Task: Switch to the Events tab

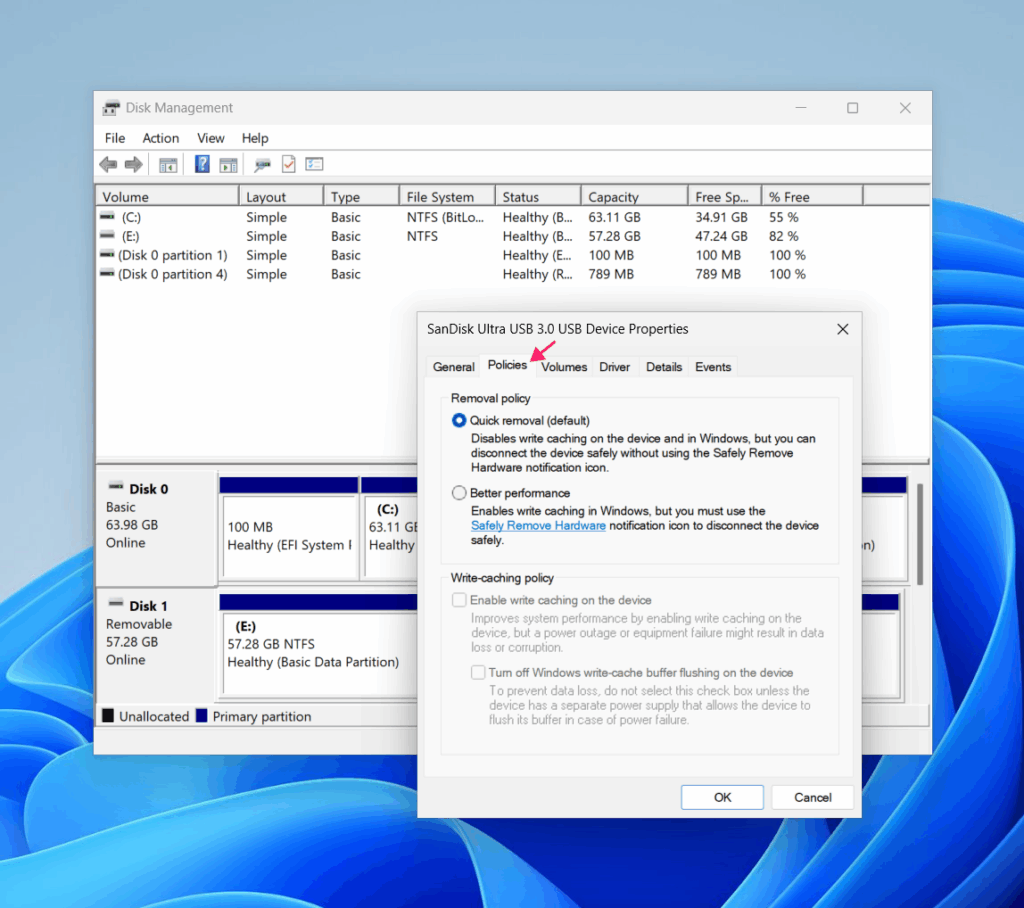Action: (x=713, y=367)
